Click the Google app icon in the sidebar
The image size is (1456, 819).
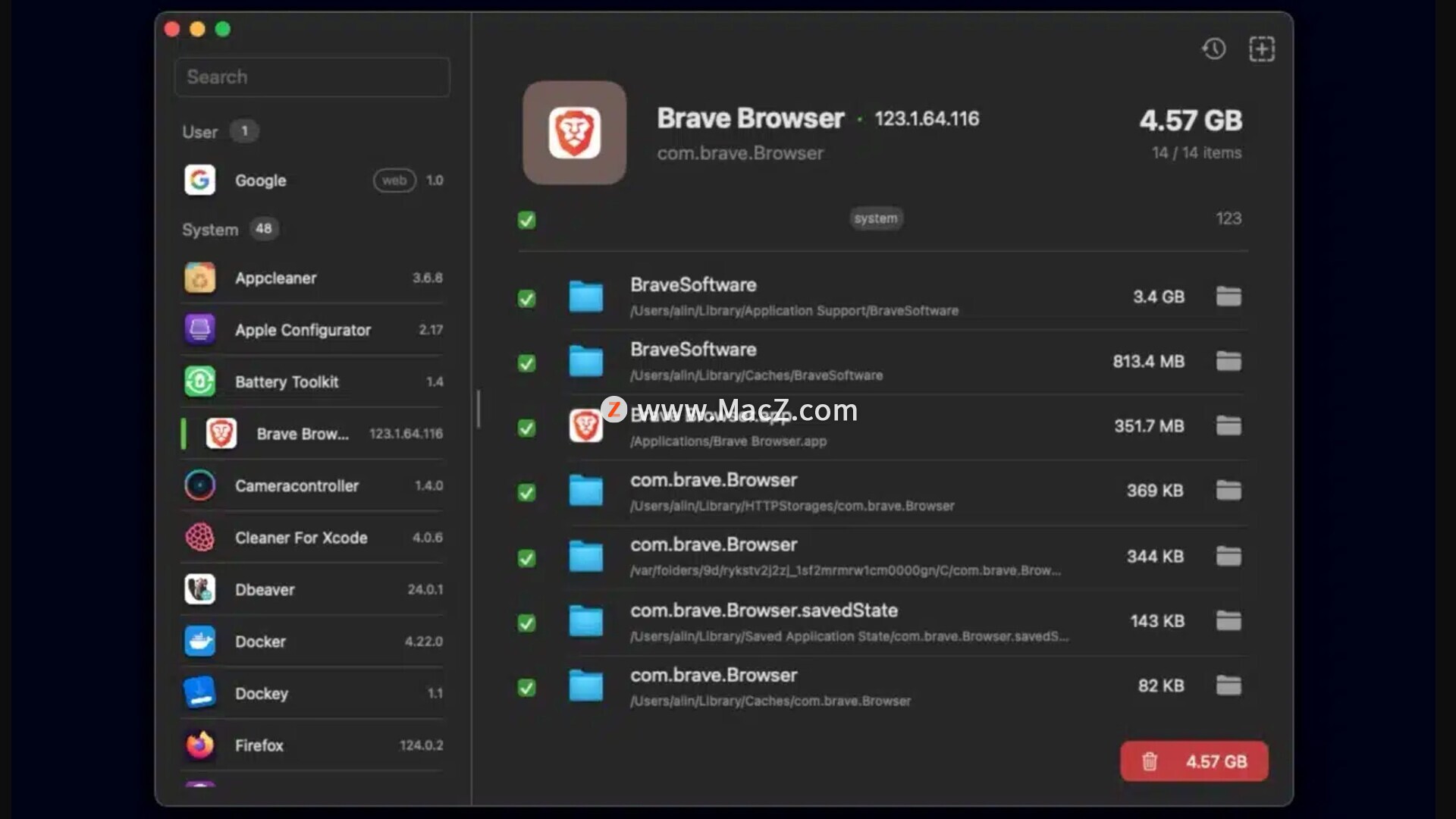point(200,180)
